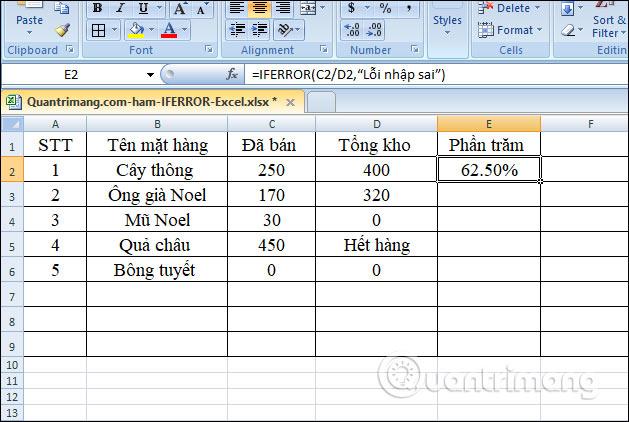629x422 pixels.
Task: Open Font Color dropdown arrow
Action: click(x=184, y=30)
